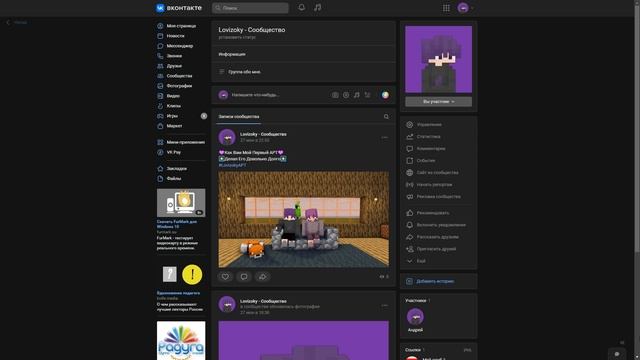Share the first art post
Image resolution: width=640 pixels, height=360 pixels.
click(262, 277)
